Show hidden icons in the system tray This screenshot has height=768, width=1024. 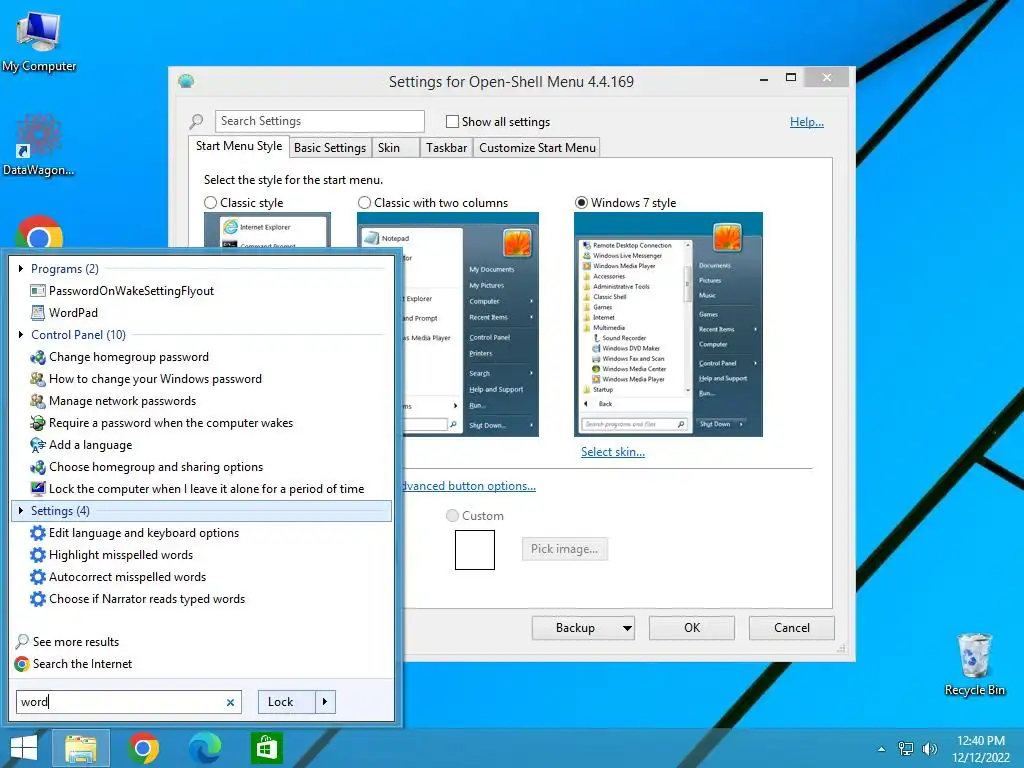click(882, 750)
